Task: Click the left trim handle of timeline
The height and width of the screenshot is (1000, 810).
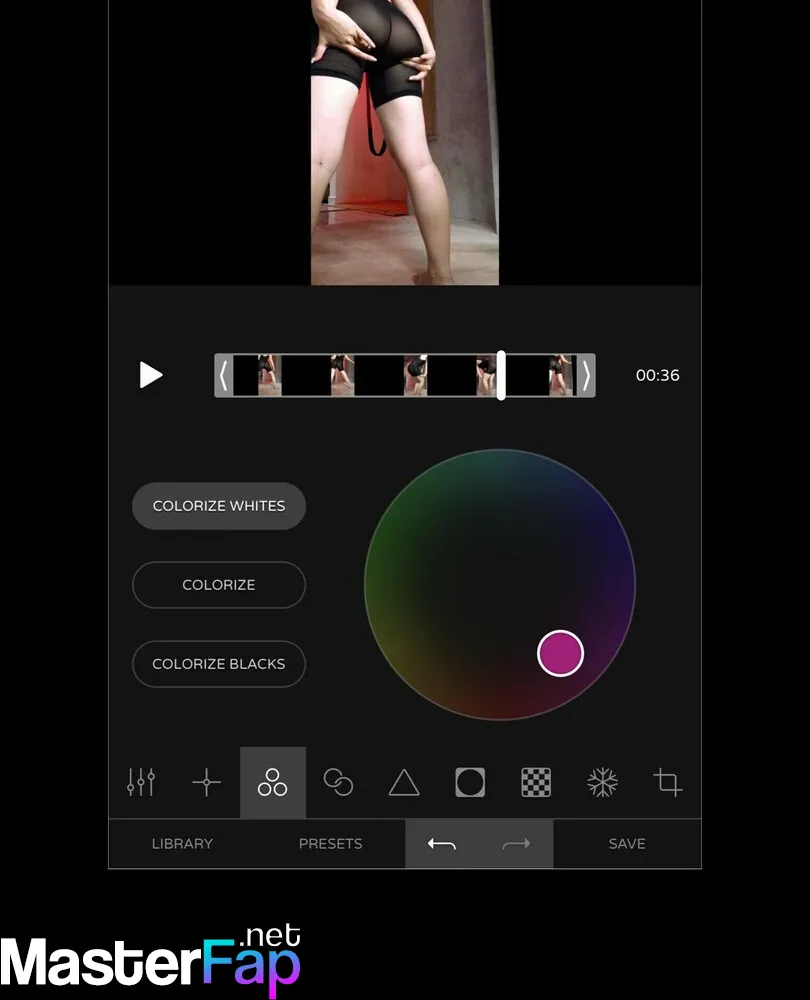Action: click(223, 375)
